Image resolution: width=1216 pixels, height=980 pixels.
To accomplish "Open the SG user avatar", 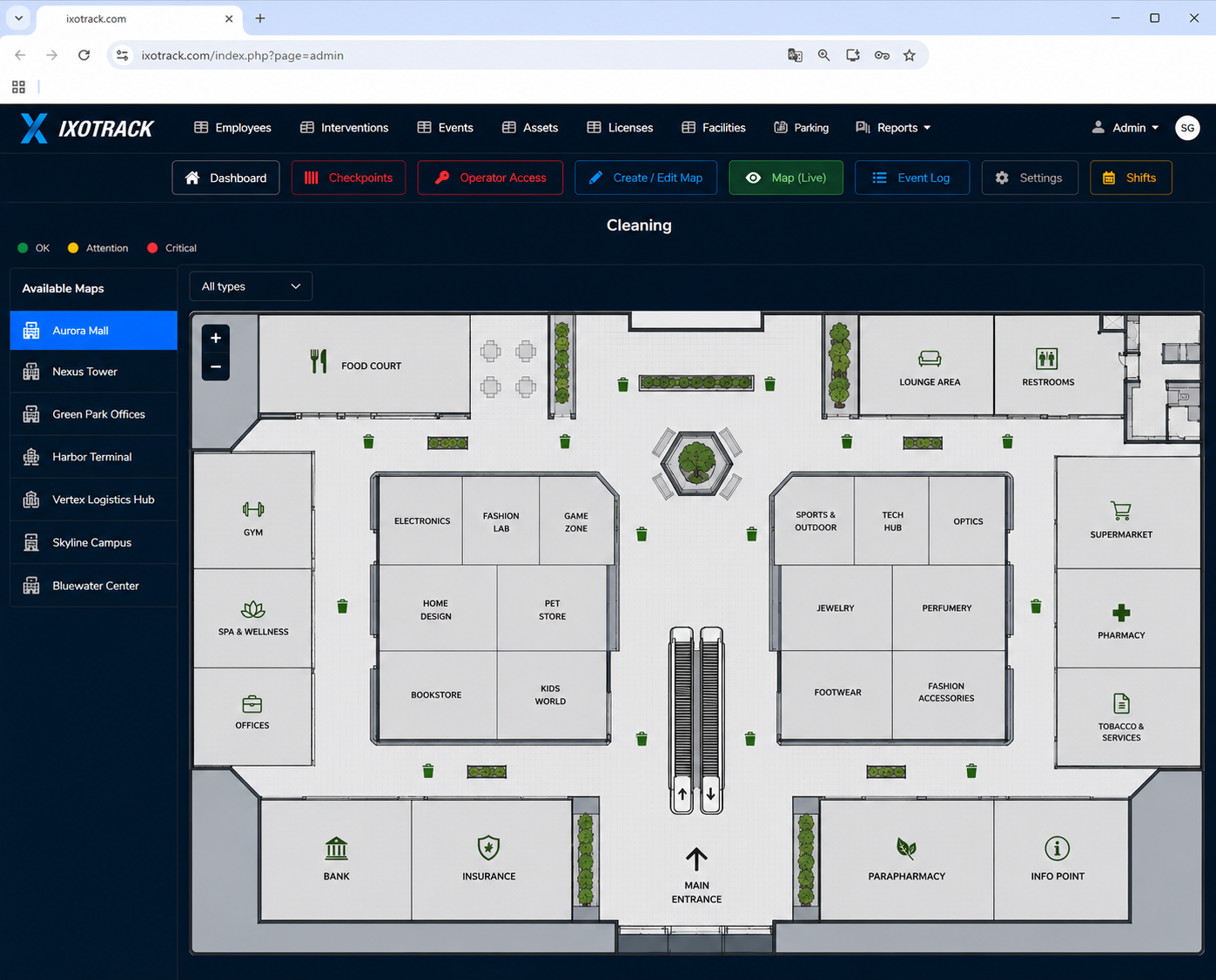I will 1187,128.
